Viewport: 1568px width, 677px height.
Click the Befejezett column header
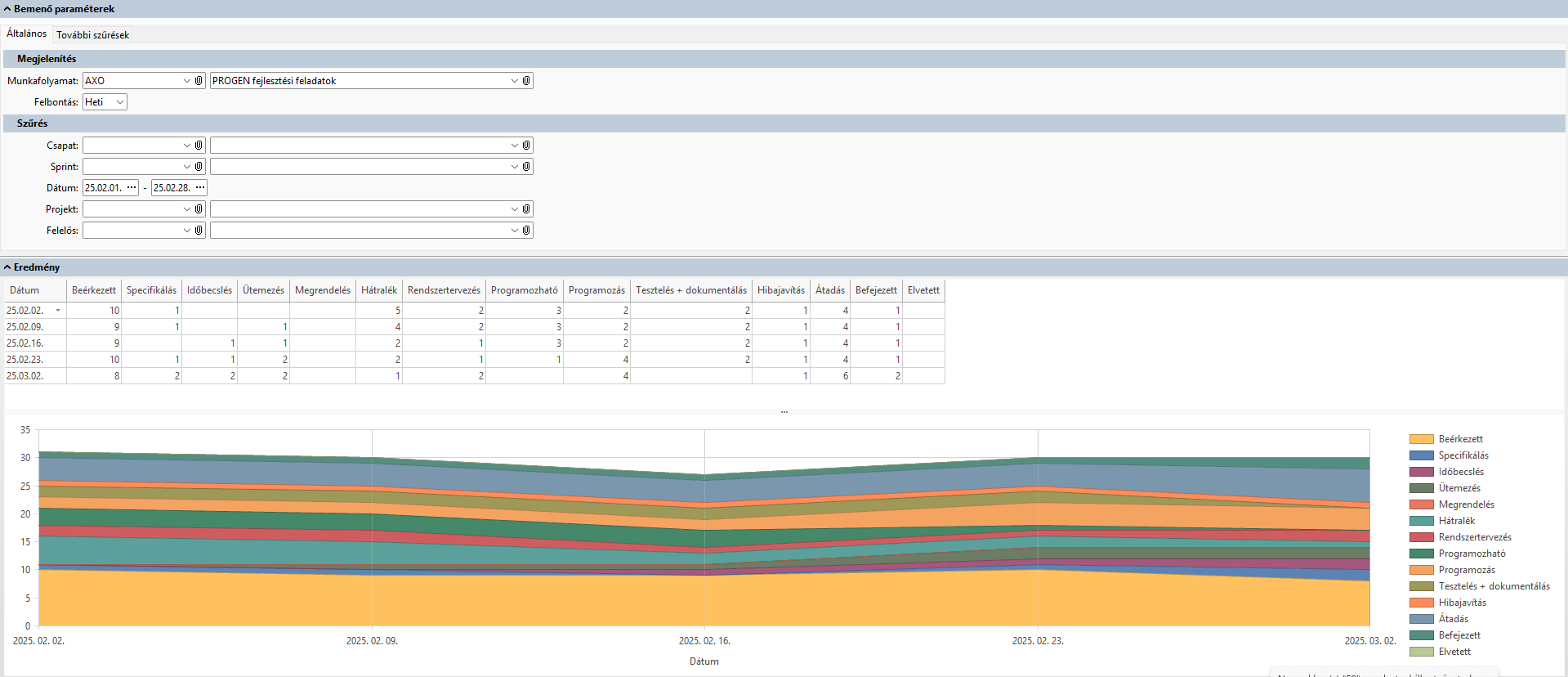[x=876, y=290]
